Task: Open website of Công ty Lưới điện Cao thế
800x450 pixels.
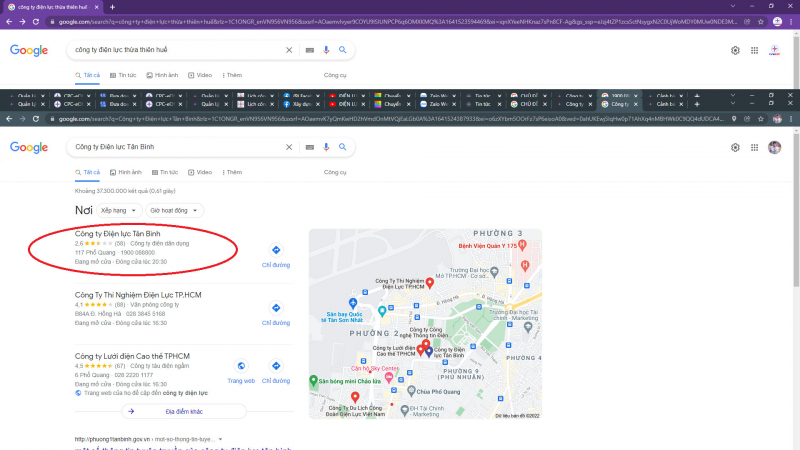Action: [x=241, y=366]
